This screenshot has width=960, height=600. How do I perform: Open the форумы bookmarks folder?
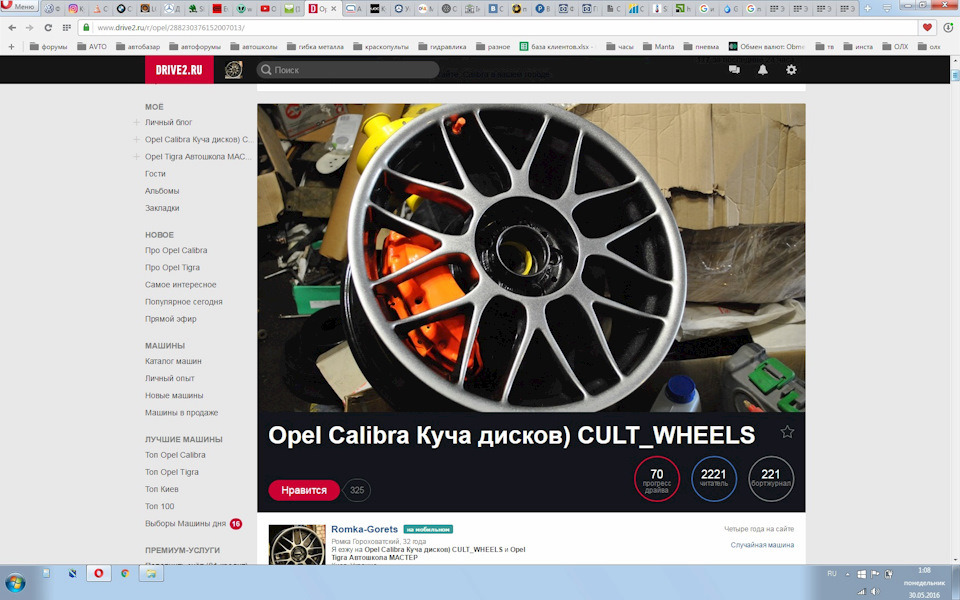click(48, 47)
